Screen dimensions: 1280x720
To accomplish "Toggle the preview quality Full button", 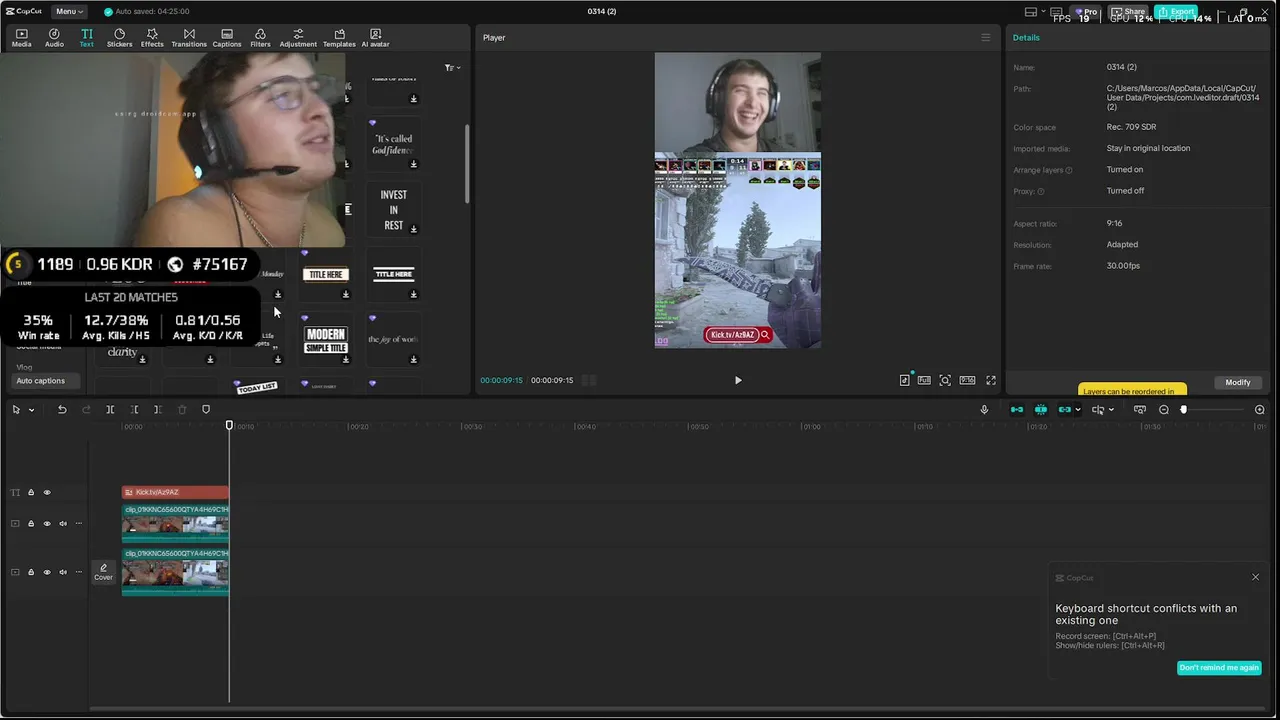I will (x=924, y=380).
